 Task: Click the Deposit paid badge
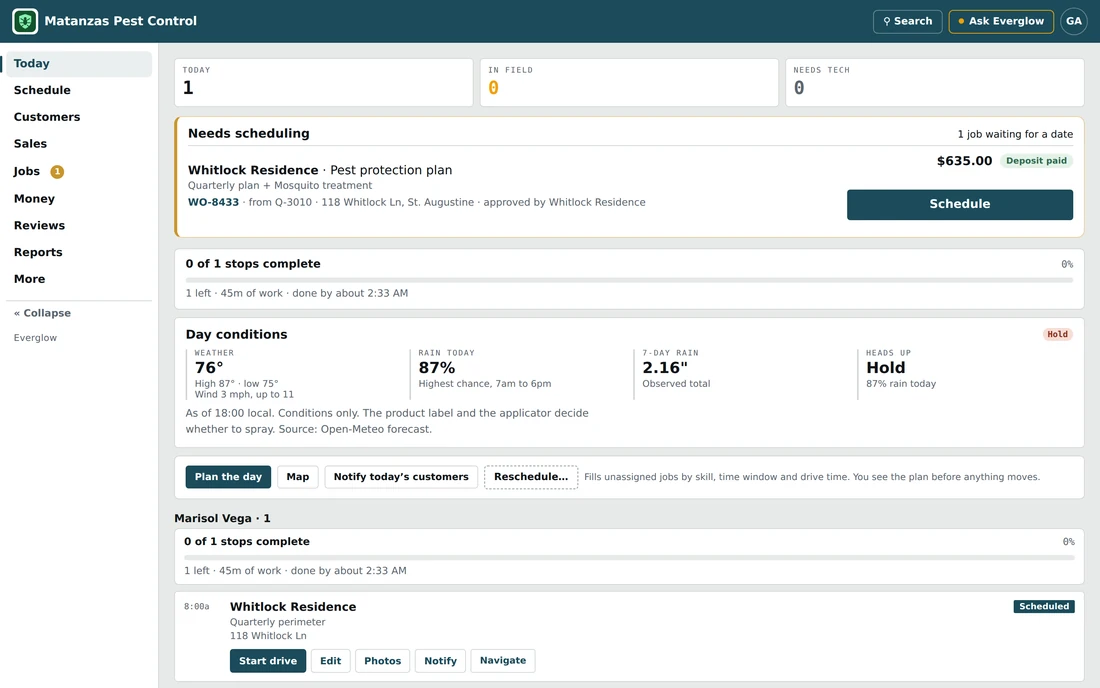[x=1036, y=161]
